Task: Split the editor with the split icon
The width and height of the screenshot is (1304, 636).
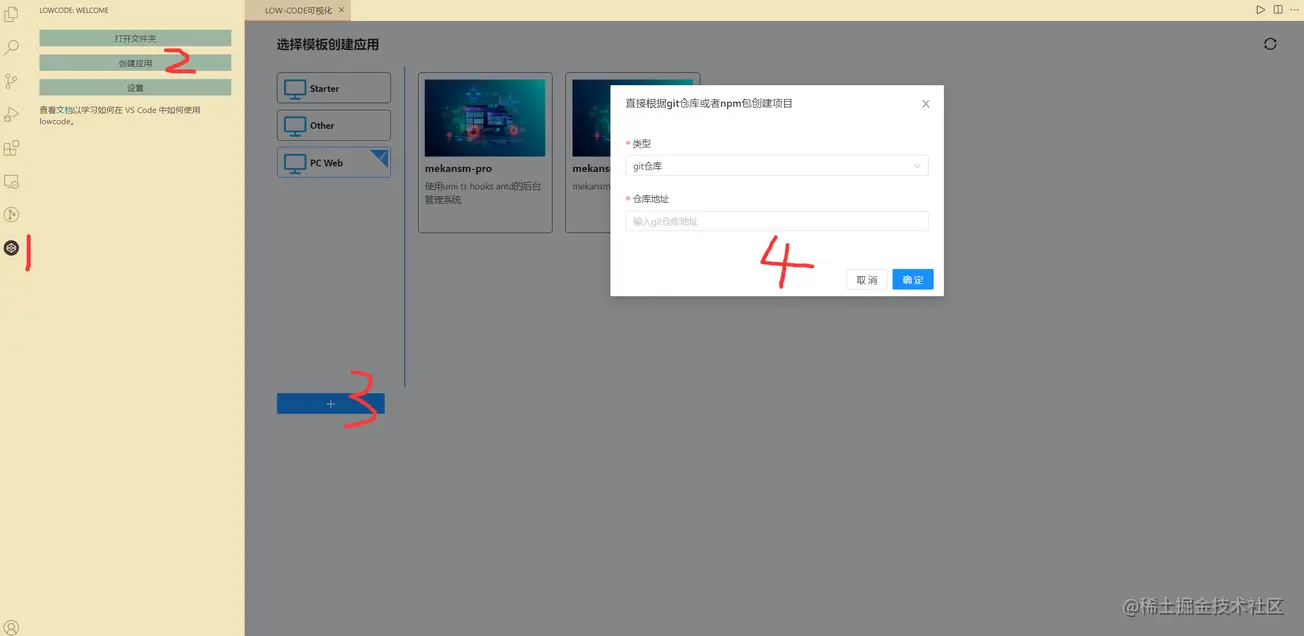Action: (1278, 10)
